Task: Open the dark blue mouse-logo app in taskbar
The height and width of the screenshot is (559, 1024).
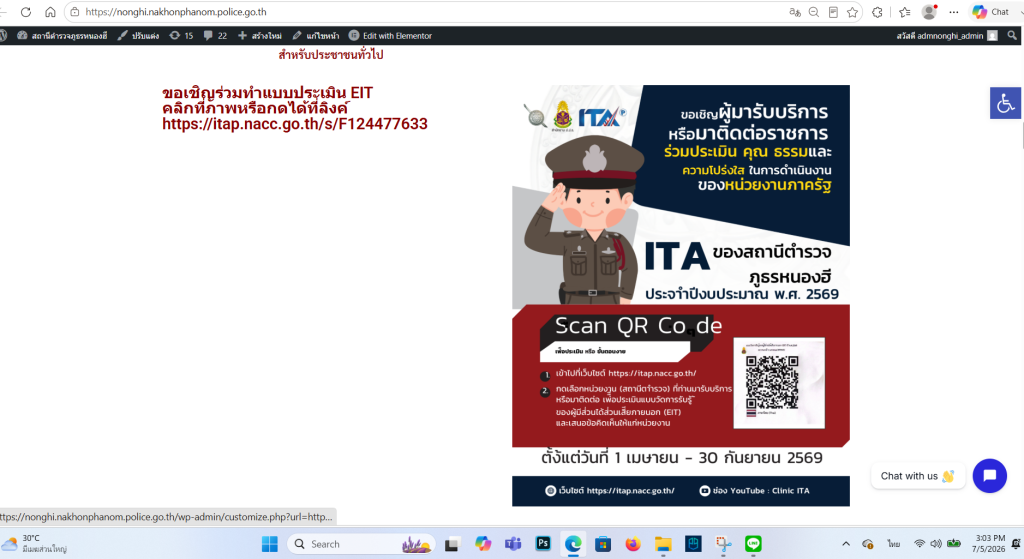Action: (x=693, y=543)
